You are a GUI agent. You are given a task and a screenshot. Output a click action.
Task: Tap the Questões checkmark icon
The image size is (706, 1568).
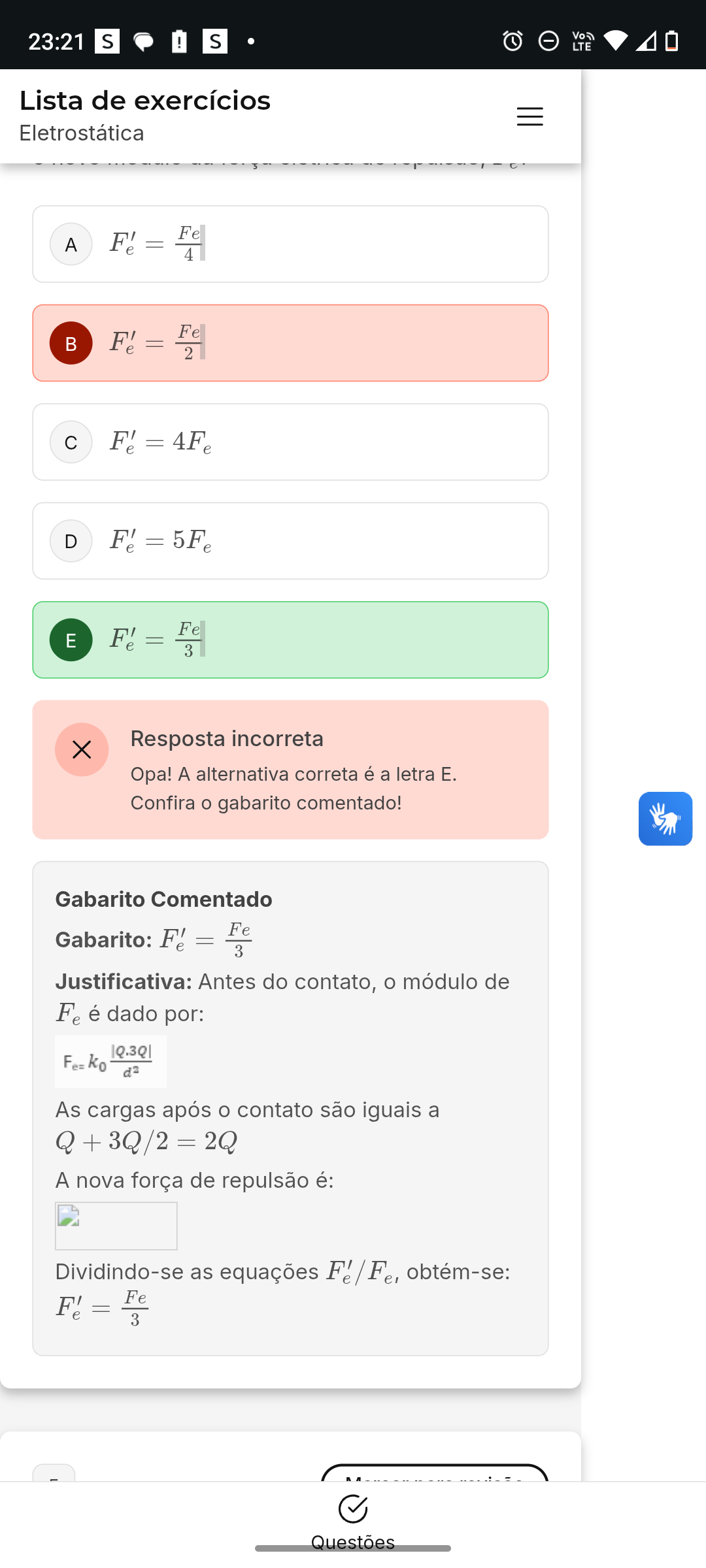353,1509
